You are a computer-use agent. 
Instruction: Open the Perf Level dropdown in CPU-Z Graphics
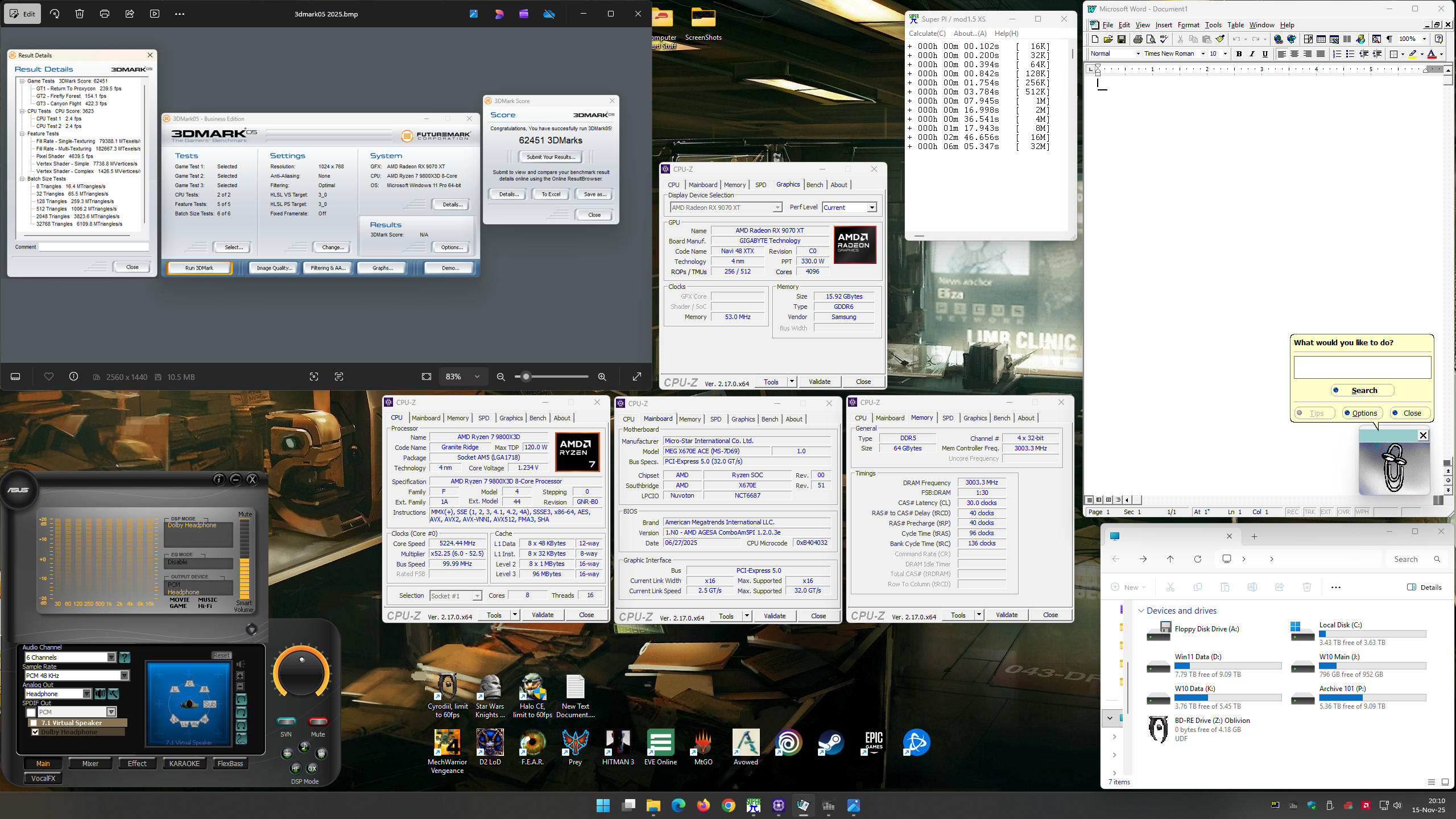pyautogui.click(x=872, y=208)
